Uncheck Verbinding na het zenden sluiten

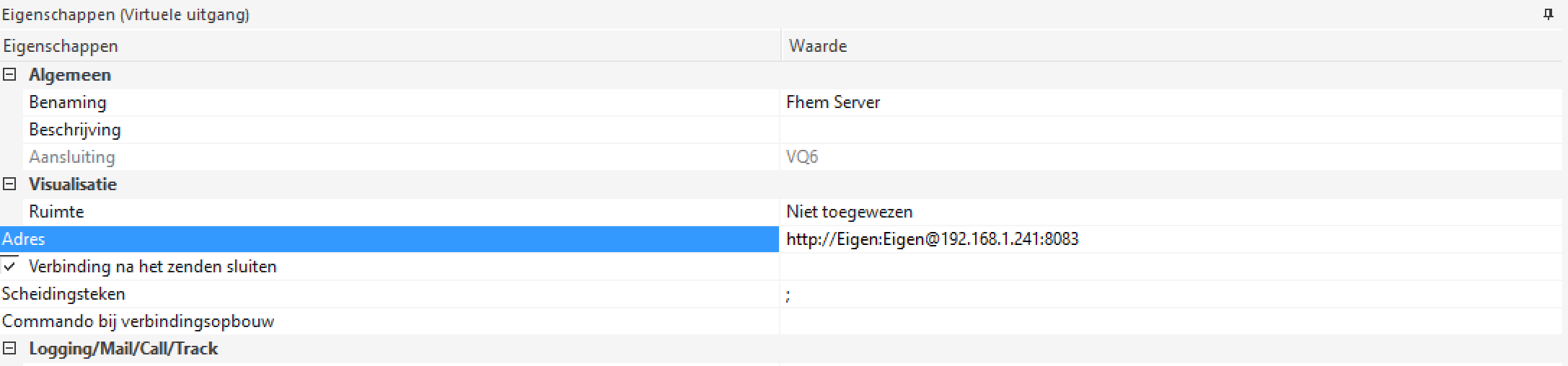(x=10, y=266)
